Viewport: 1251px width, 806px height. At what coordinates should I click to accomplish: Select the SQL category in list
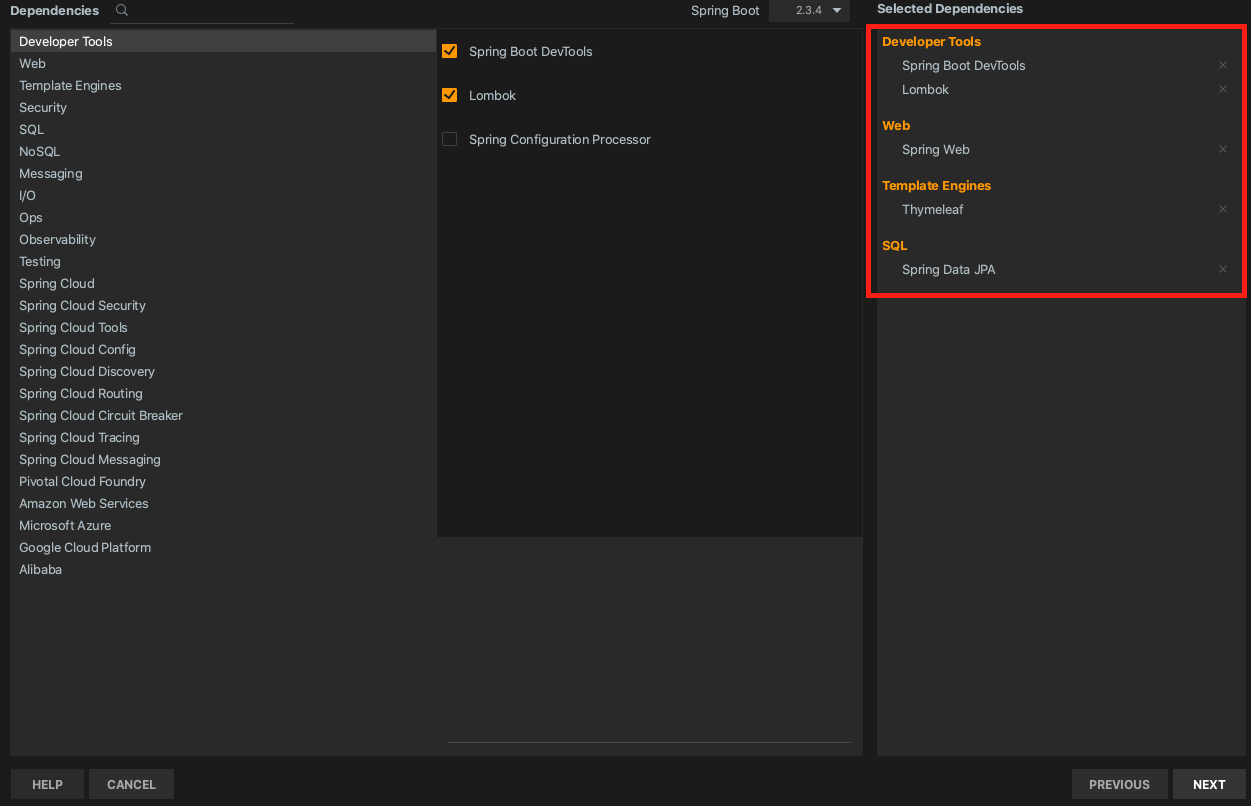tap(223, 129)
